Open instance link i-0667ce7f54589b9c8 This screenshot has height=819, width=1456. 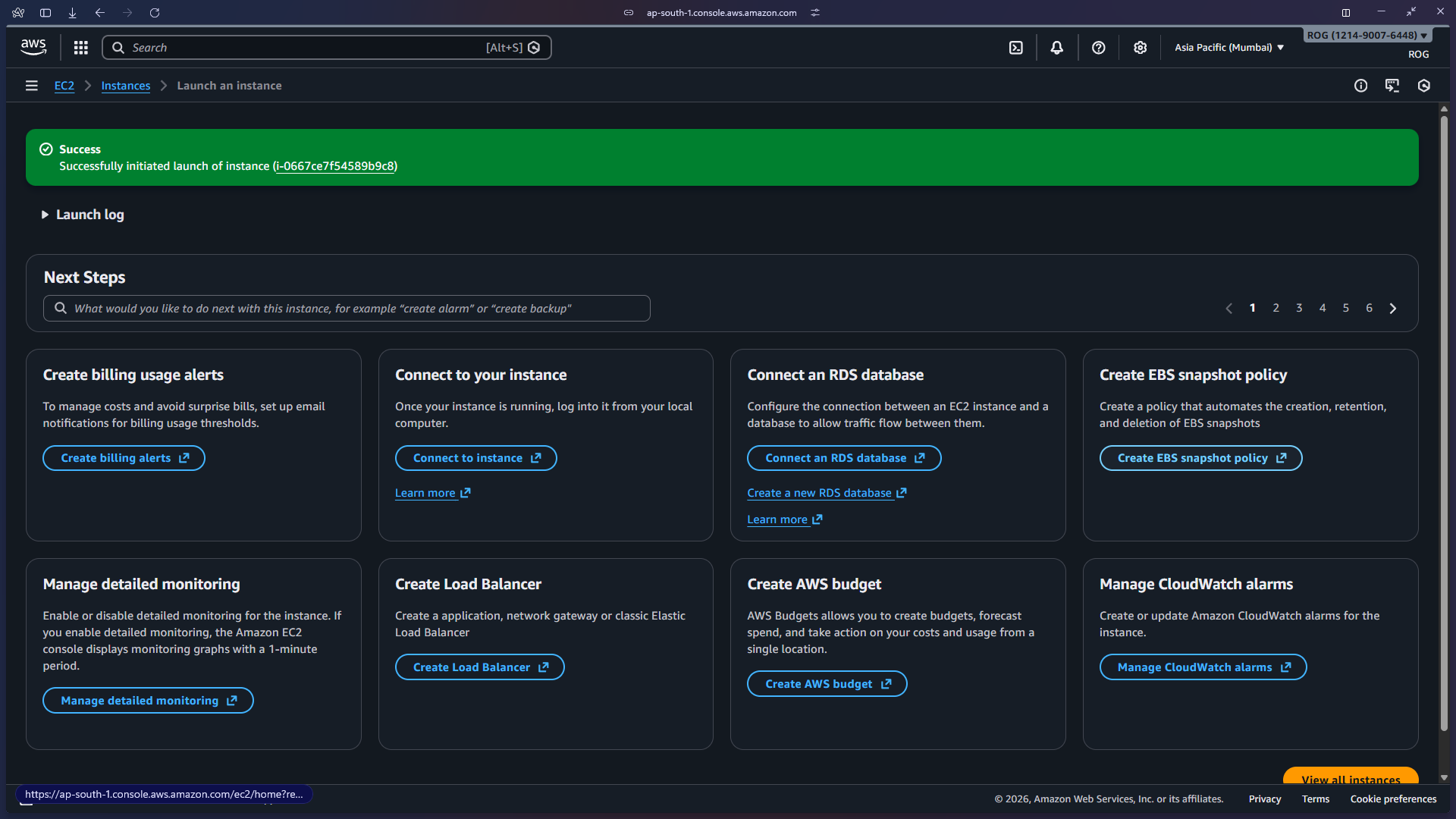coord(334,166)
